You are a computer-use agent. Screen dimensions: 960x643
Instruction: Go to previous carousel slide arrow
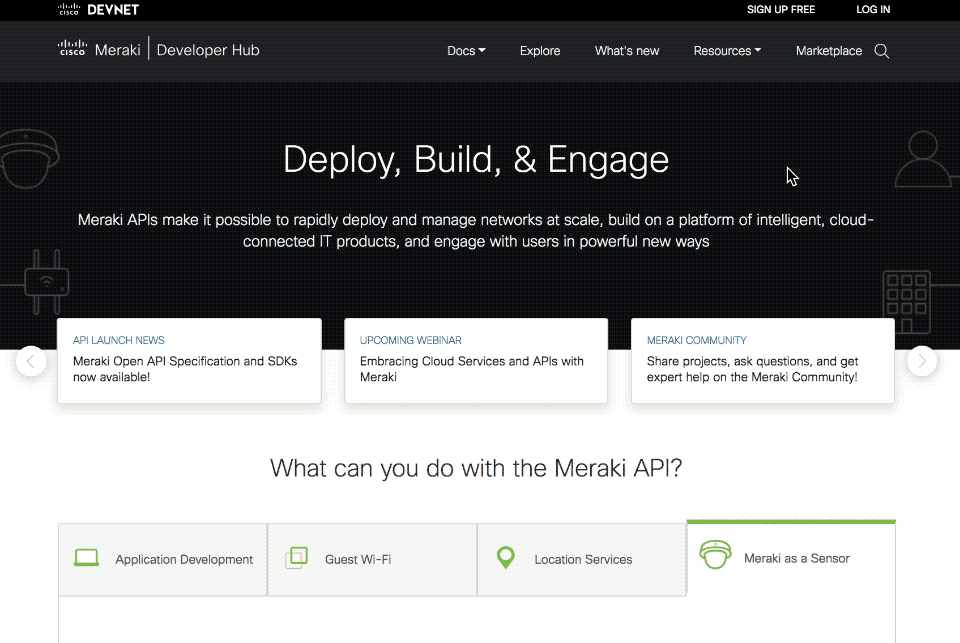(31, 361)
